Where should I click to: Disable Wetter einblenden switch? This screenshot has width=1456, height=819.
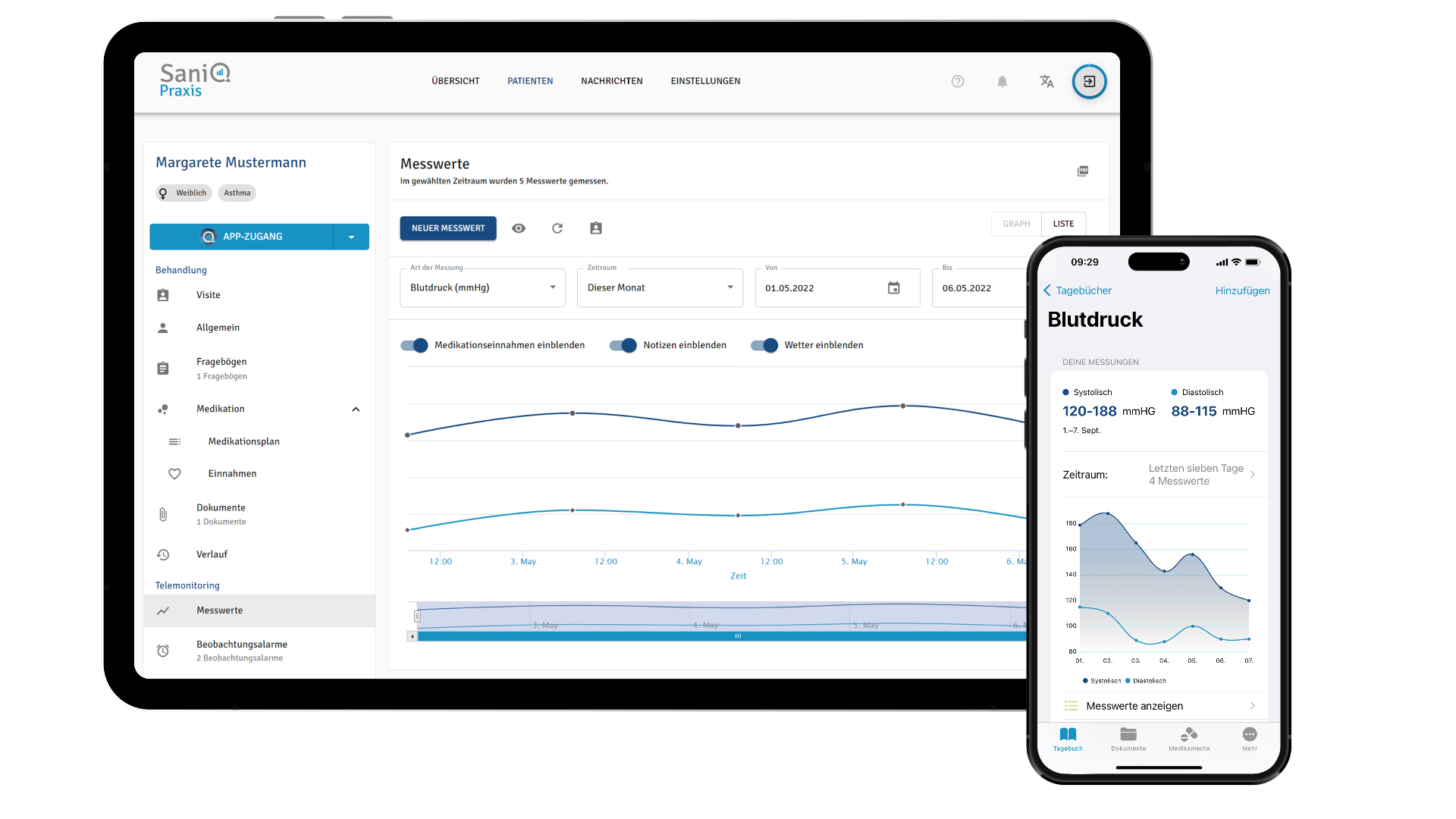click(x=764, y=346)
